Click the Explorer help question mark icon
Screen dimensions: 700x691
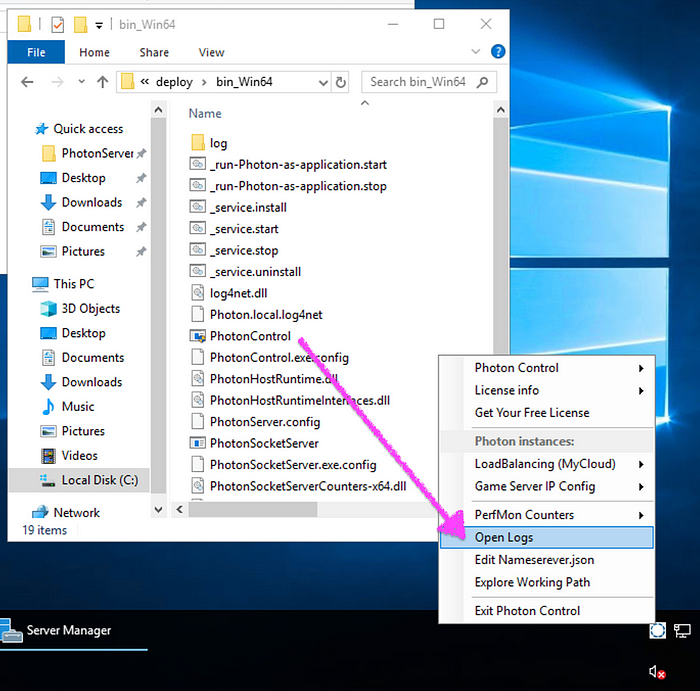[498, 52]
